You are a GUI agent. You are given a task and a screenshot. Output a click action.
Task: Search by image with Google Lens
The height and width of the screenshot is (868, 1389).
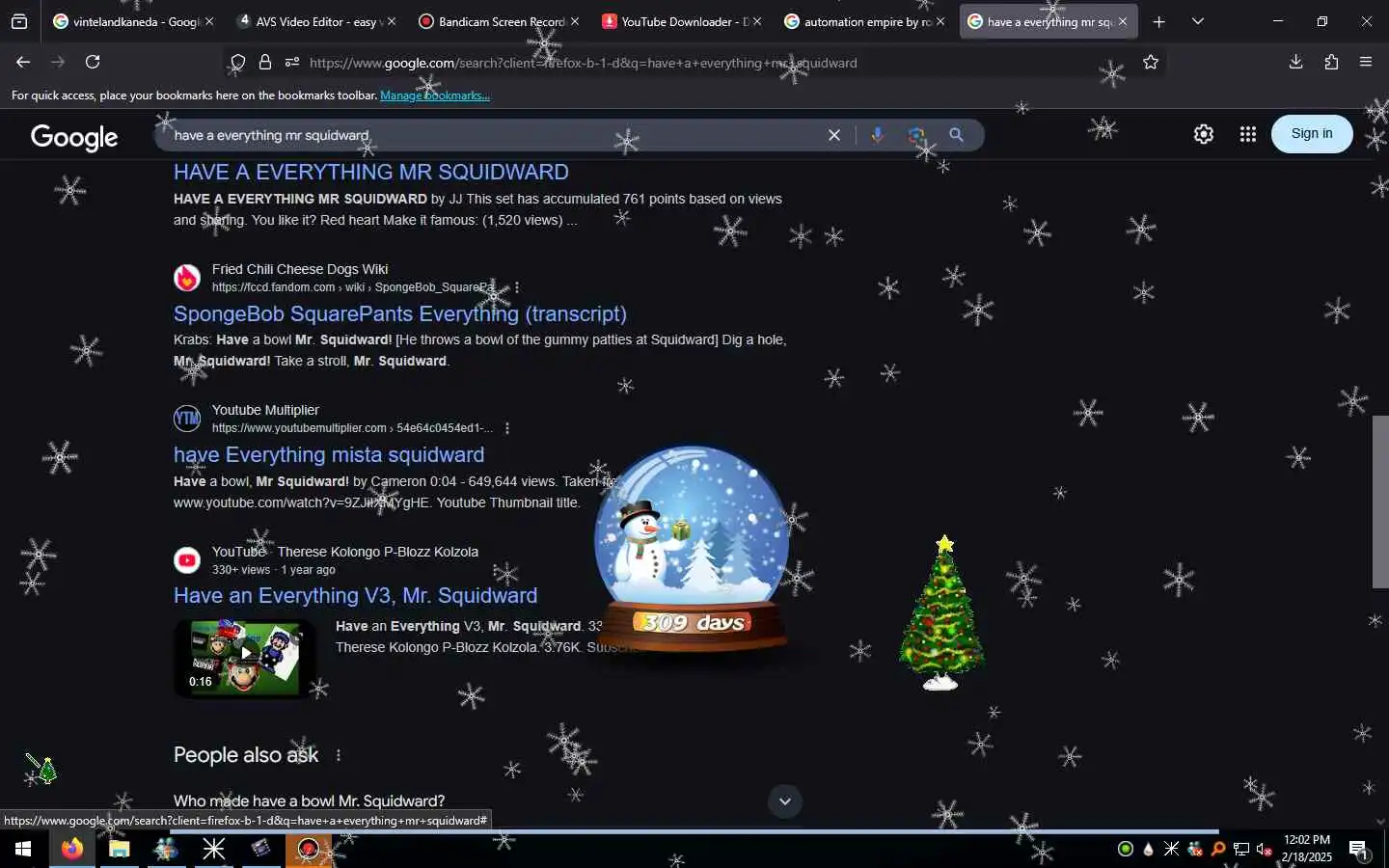(916, 135)
